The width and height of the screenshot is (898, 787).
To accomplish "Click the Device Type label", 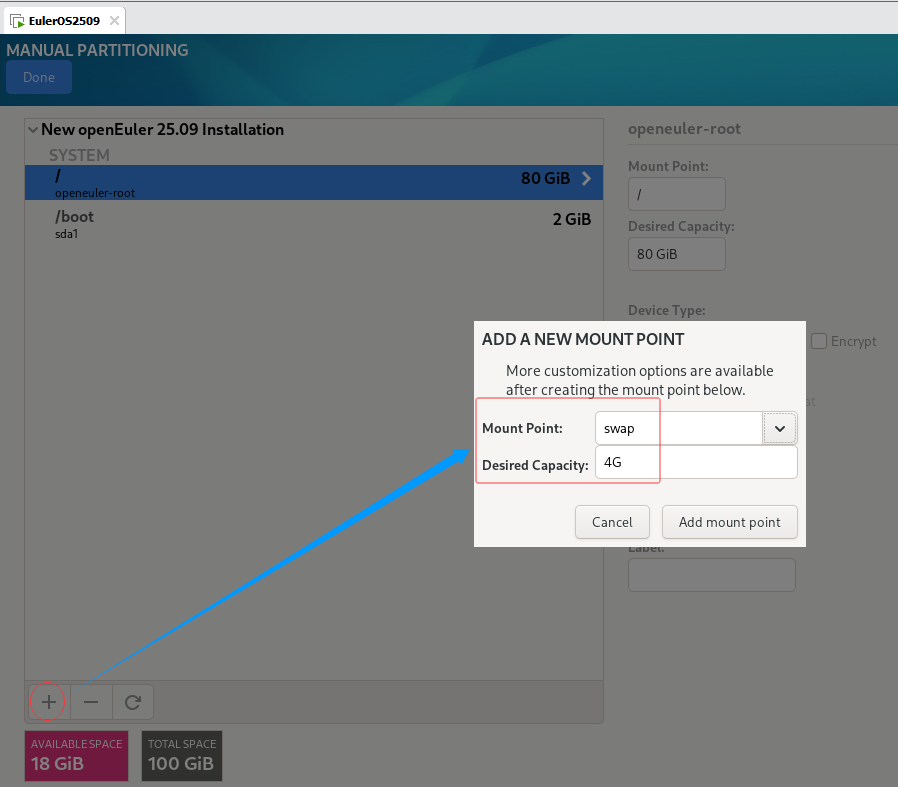I will tap(667, 310).
